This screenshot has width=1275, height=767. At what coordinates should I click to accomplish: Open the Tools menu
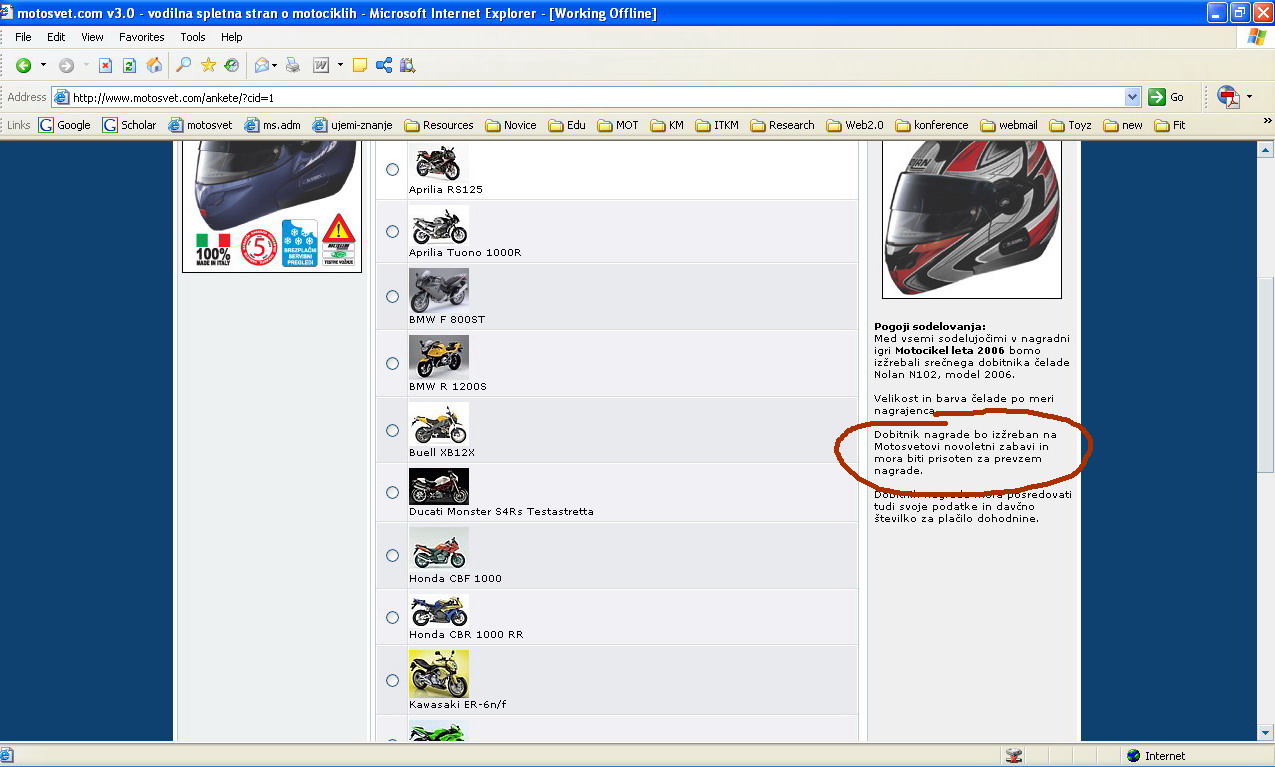193,37
